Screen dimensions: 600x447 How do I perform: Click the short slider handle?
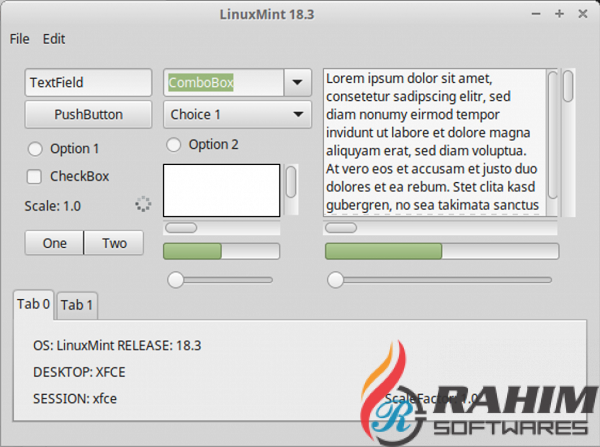(176, 280)
